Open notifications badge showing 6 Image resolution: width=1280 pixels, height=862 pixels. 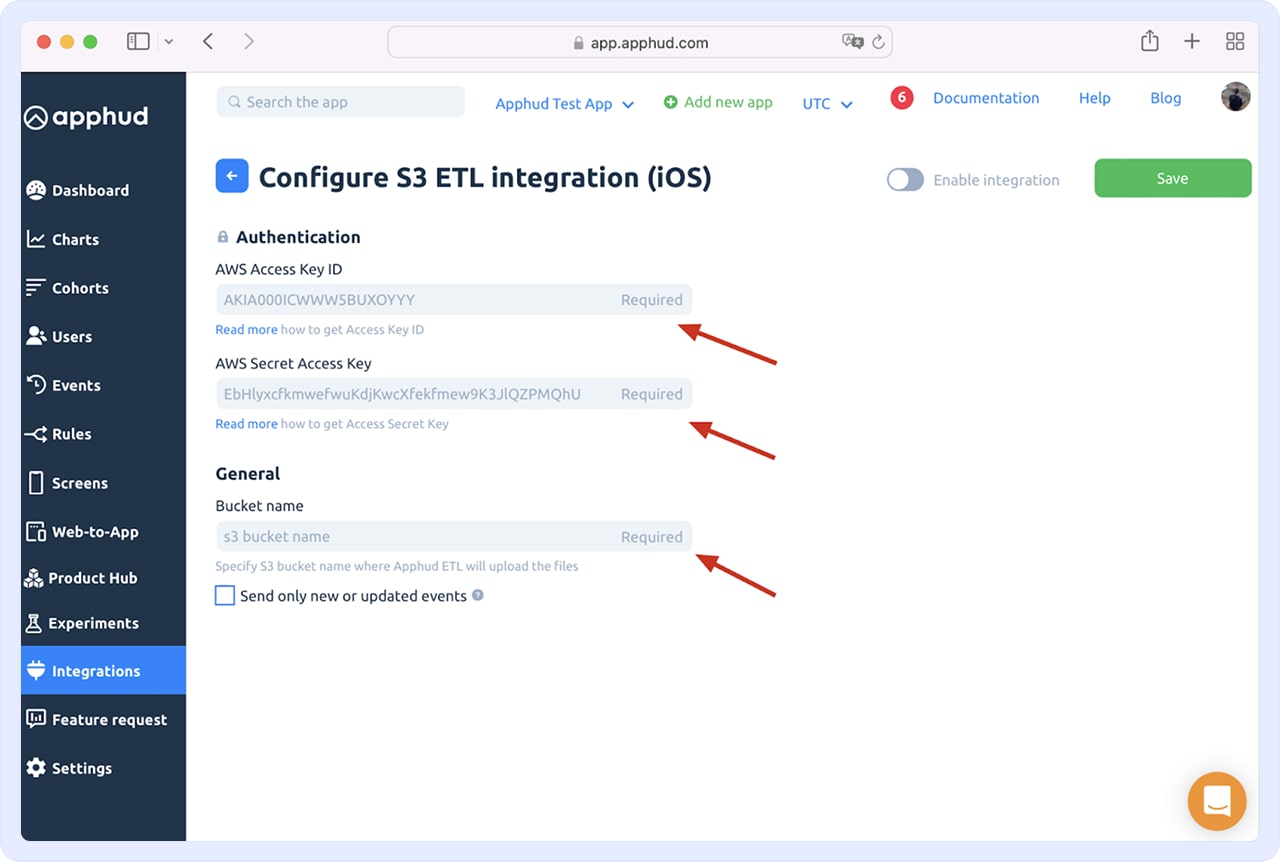[x=902, y=98]
